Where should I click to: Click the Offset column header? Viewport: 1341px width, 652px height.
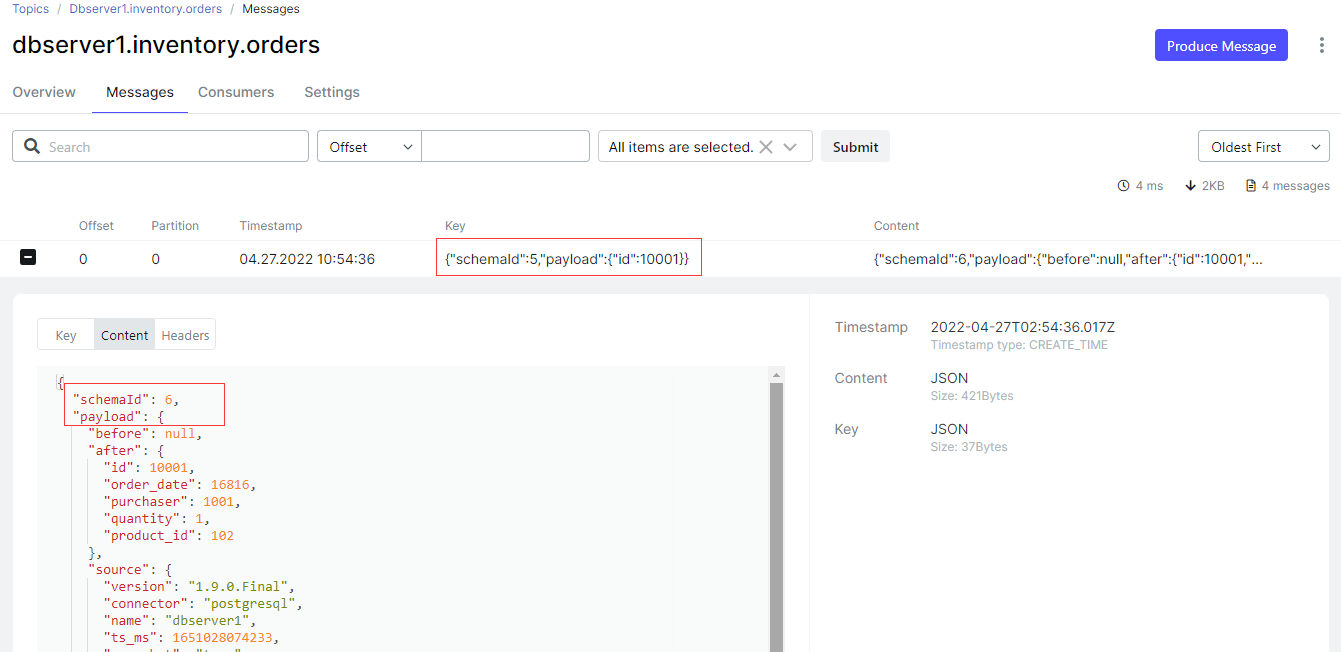click(x=97, y=226)
